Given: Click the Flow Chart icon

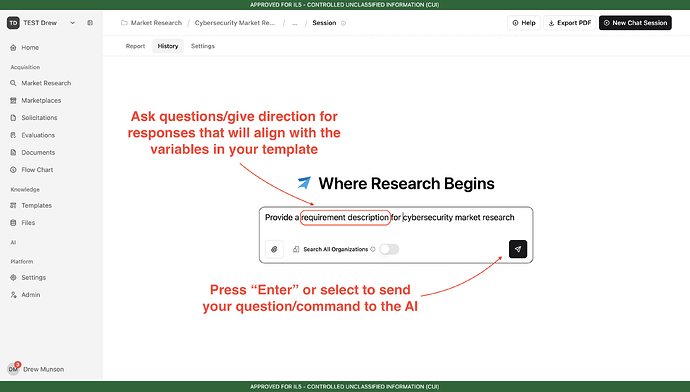Looking at the screenshot, I should (x=13, y=170).
